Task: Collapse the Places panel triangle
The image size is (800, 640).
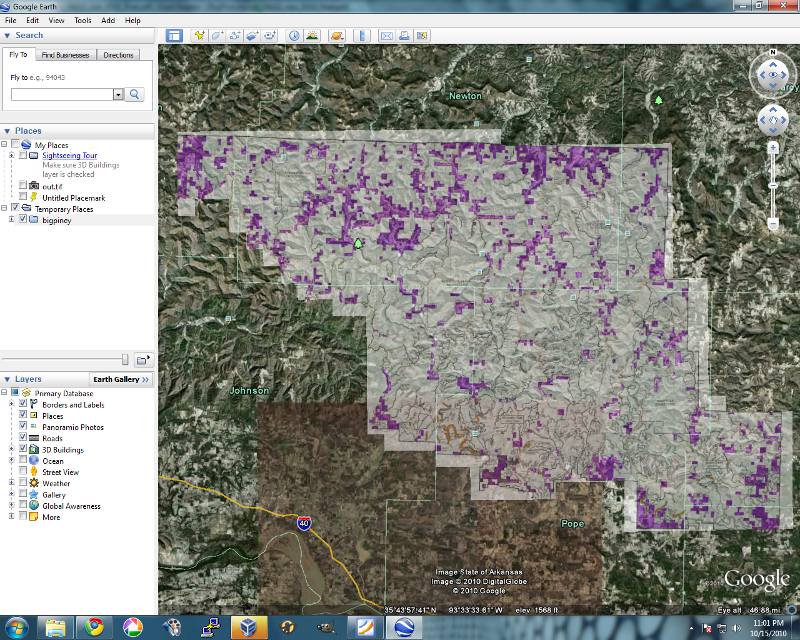Action: click(7, 131)
